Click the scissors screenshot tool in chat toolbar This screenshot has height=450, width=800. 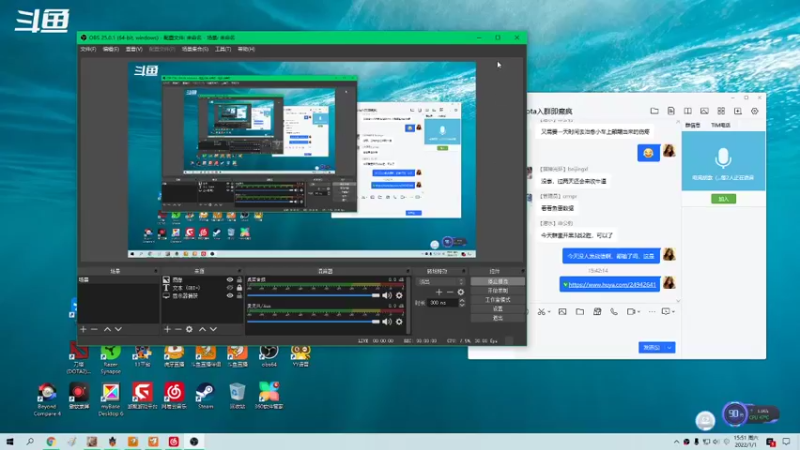pyautogui.click(x=541, y=312)
